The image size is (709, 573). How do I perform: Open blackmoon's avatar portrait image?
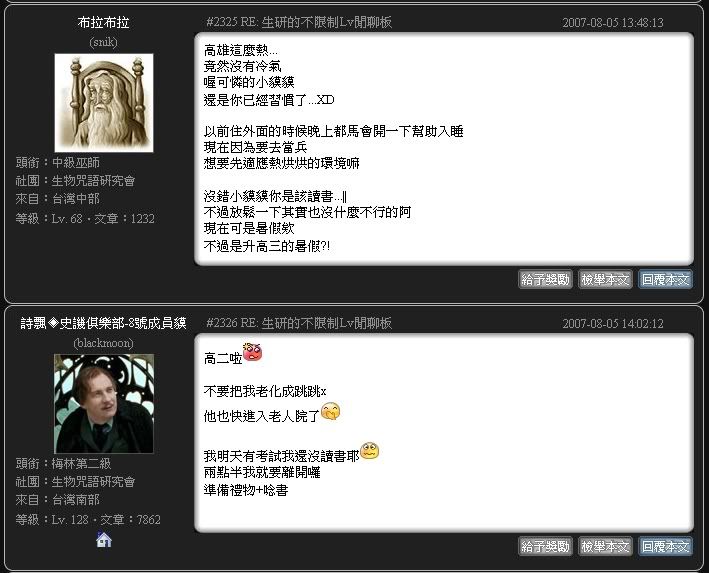pos(104,404)
